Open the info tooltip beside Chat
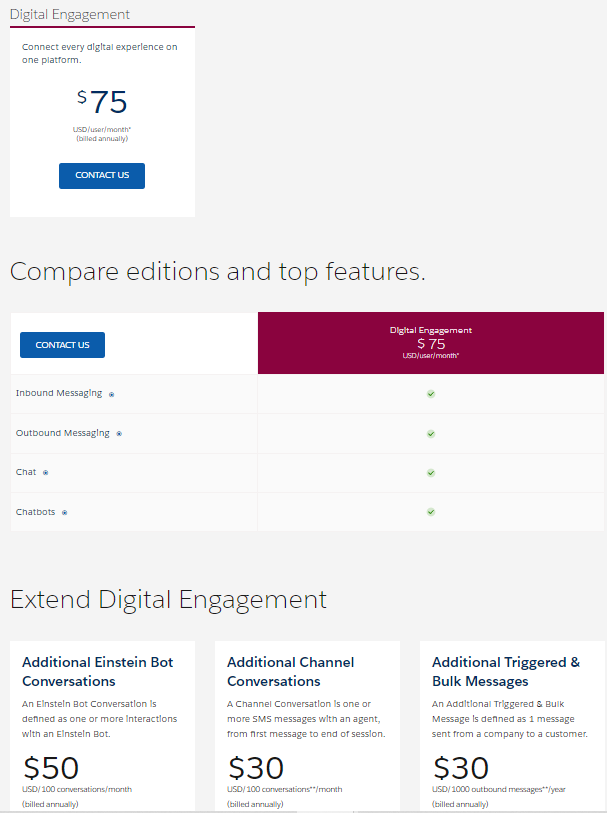The width and height of the screenshot is (607, 813). [x=46, y=473]
